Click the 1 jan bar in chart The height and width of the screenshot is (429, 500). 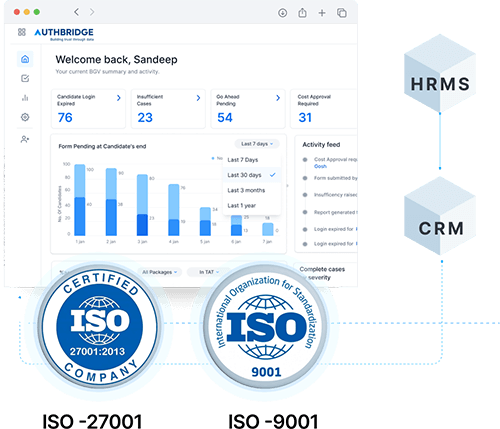[80, 200]
